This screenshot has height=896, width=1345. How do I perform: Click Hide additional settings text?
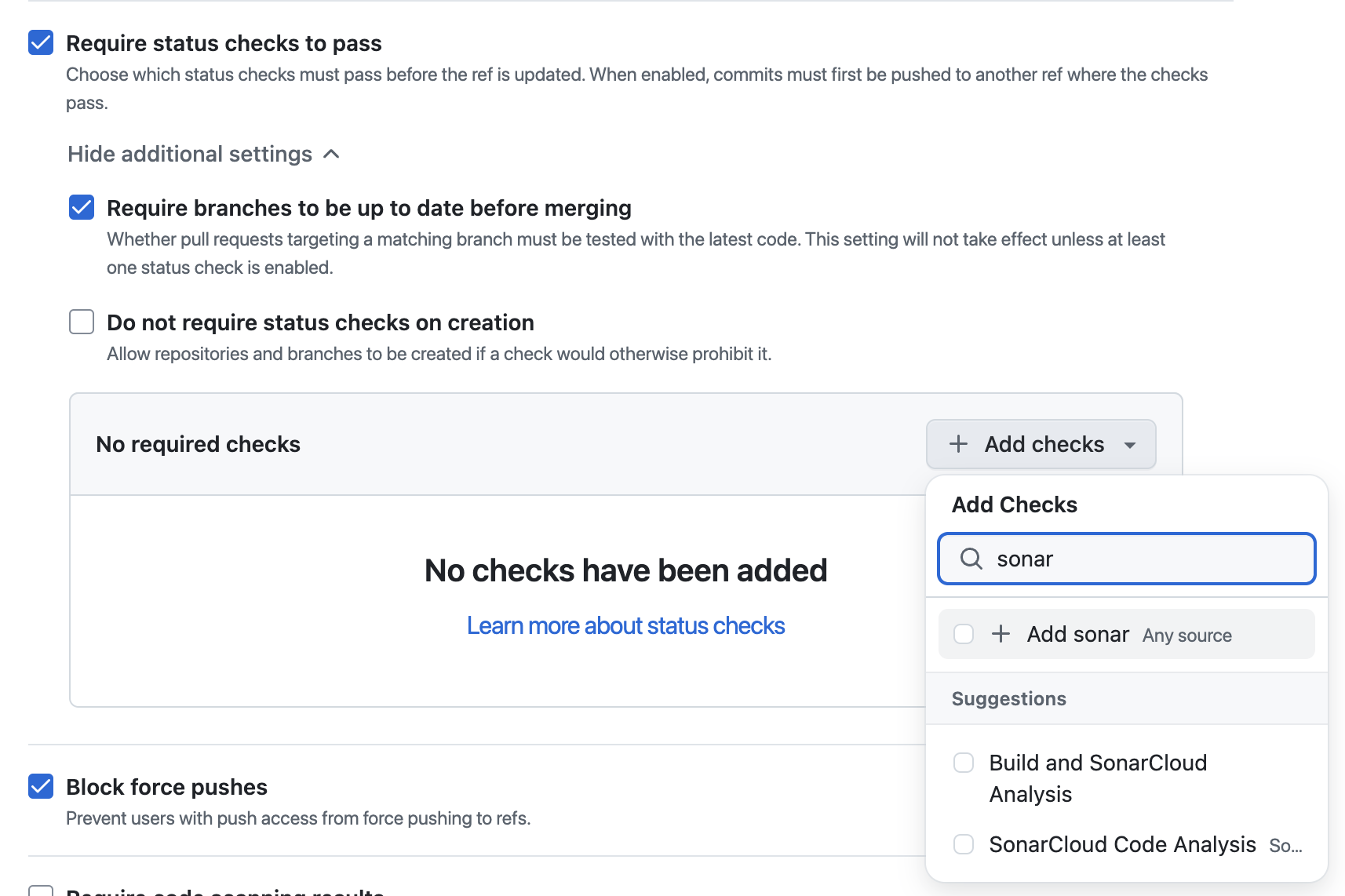pyautogui.click(x=190, y=154)
